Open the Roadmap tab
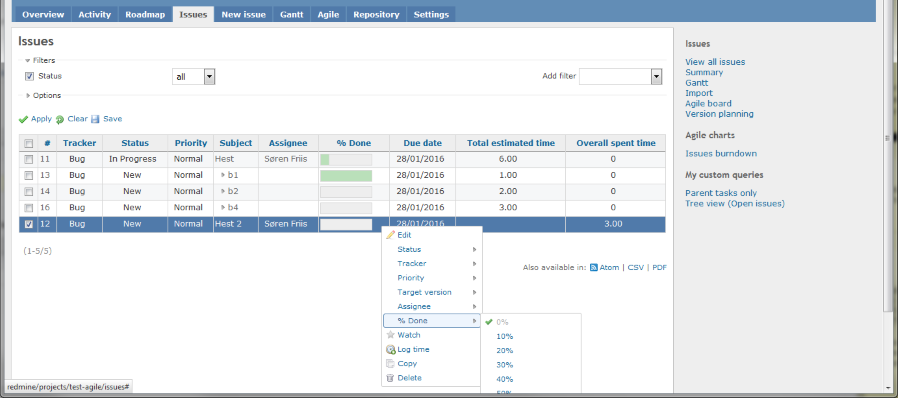The height and width of the screenshot is (398, 898). [145, 15]
